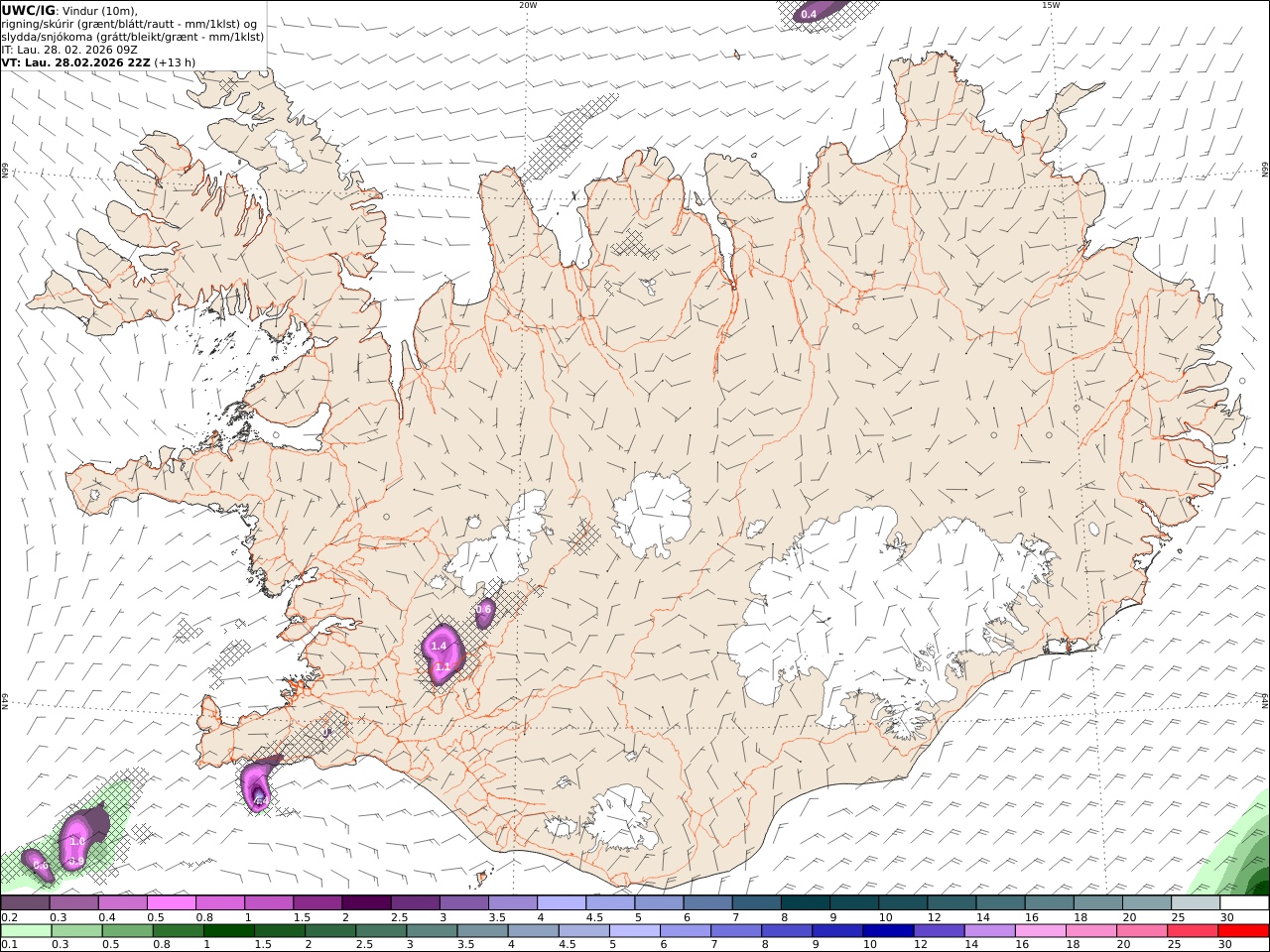Select lower legend green swatch between 0.5 and 0.8
1270x952 pixels.
127,931
